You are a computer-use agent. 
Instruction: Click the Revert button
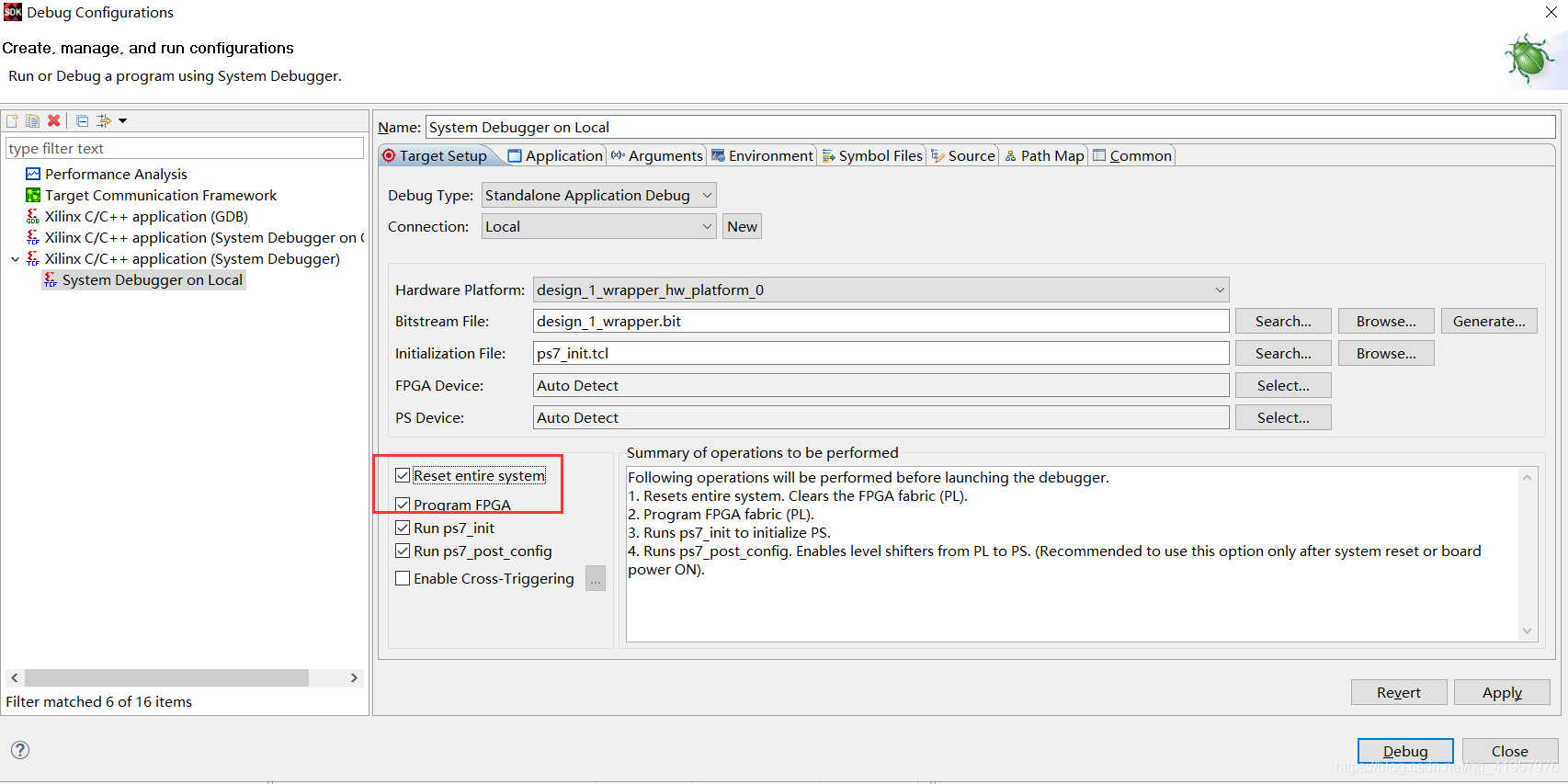(x=1399, y=692)
